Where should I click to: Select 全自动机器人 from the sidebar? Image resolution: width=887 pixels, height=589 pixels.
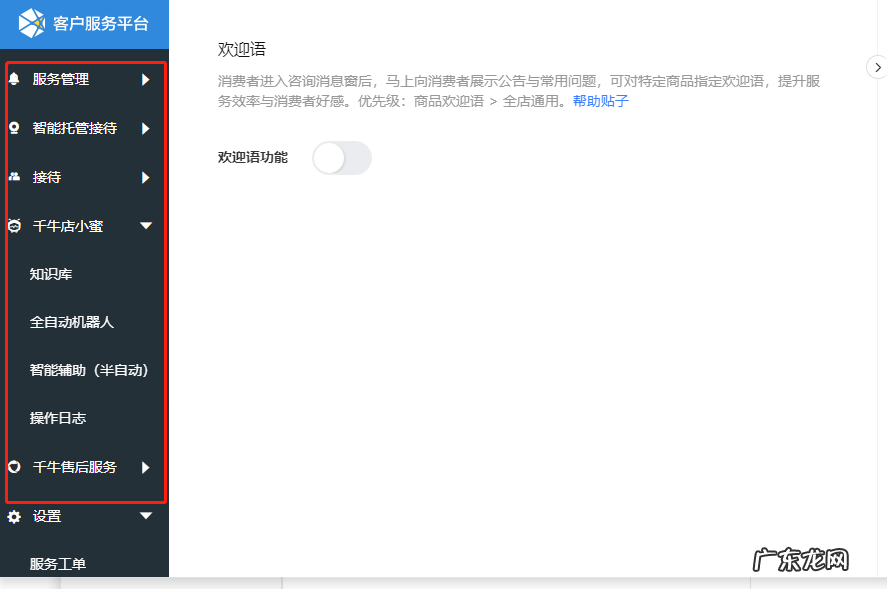click(71, 322)
